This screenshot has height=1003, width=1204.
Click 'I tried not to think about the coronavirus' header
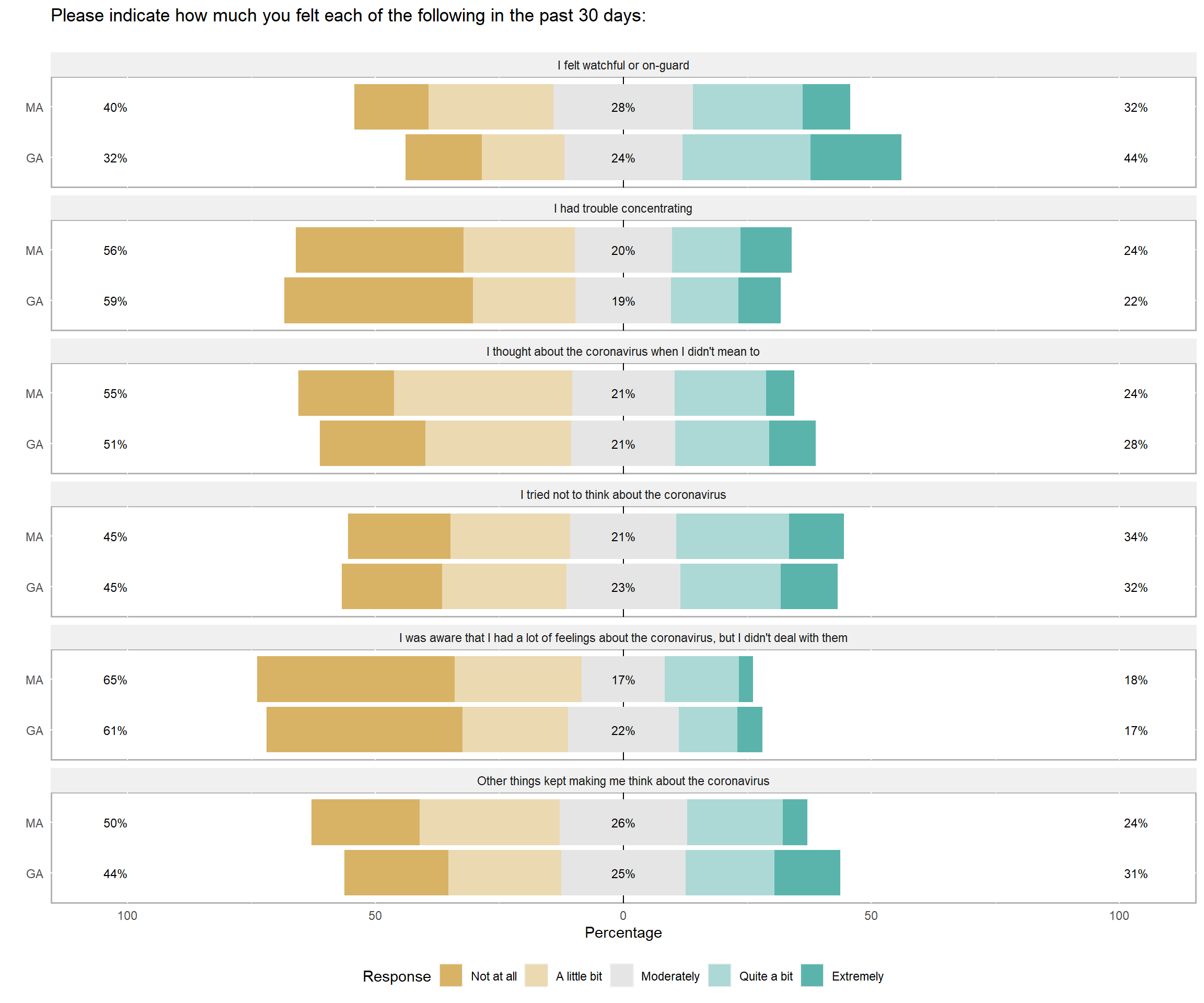623,495
